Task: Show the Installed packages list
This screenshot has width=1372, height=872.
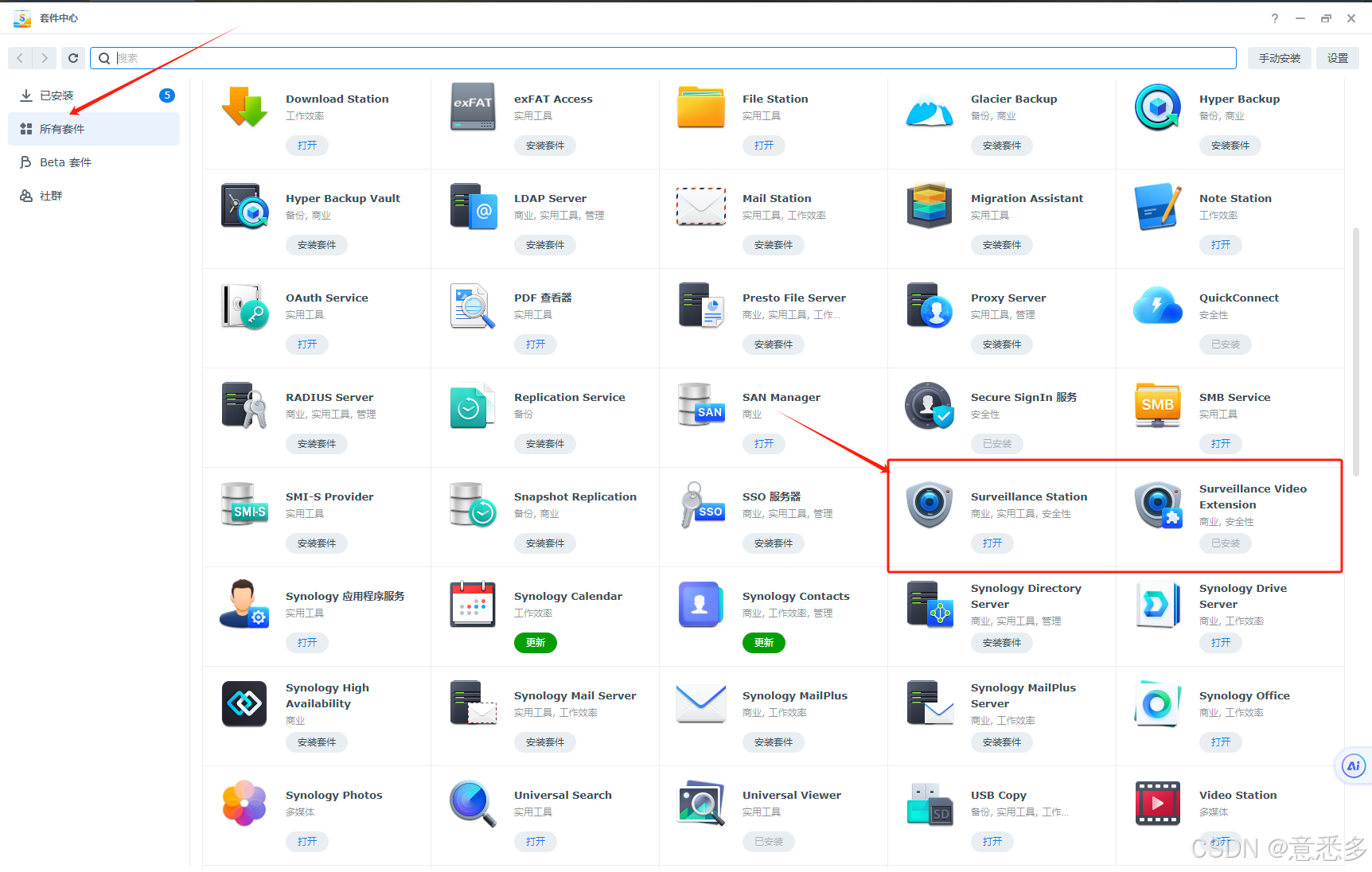Action: click(x=94, y=95)
